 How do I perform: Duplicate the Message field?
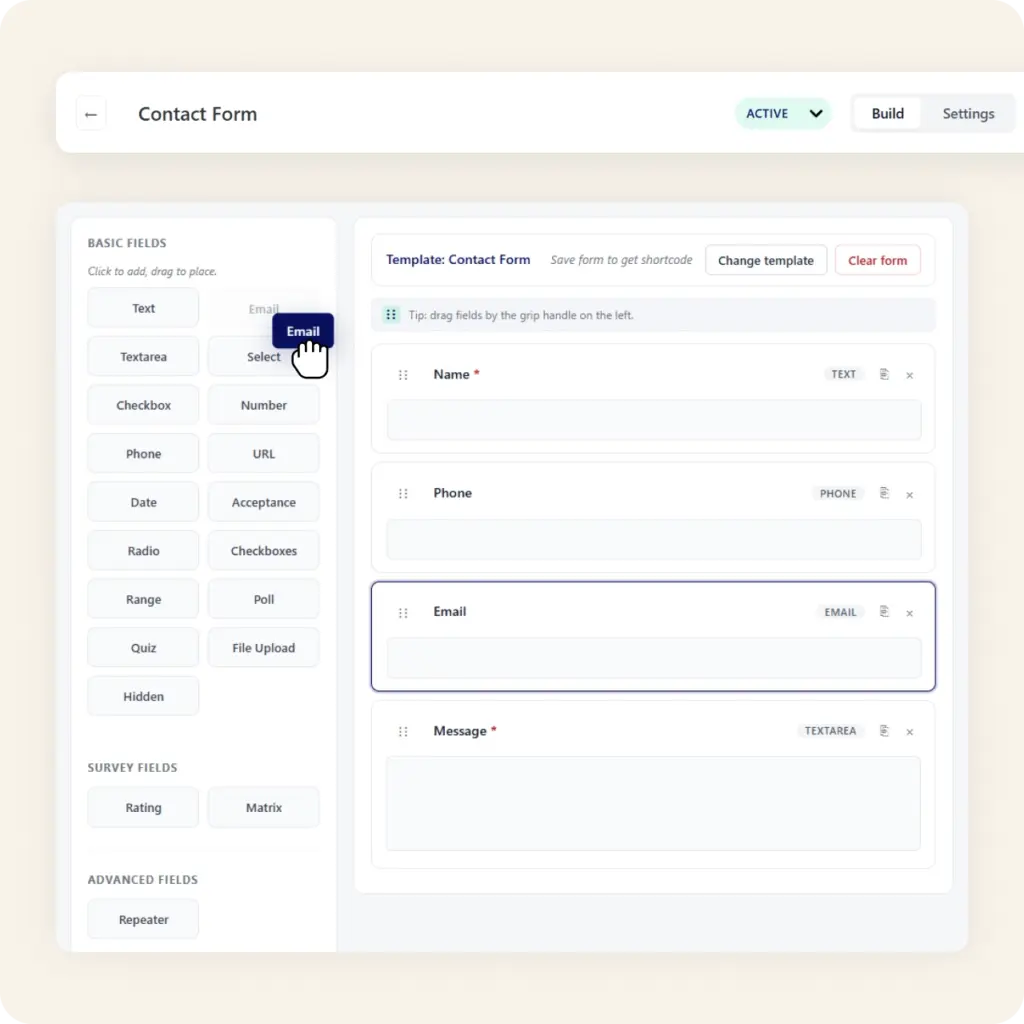tap(884, 731)
